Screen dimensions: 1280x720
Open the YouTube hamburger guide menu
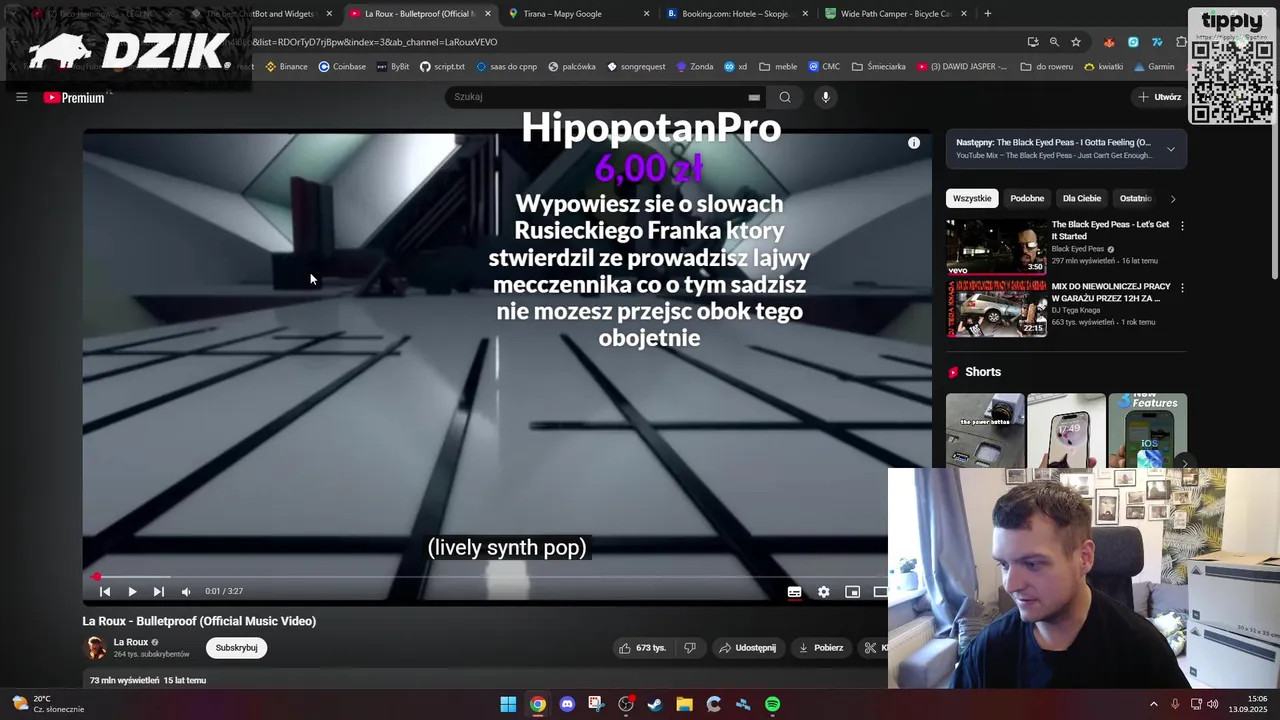click(x=21, y=97)
